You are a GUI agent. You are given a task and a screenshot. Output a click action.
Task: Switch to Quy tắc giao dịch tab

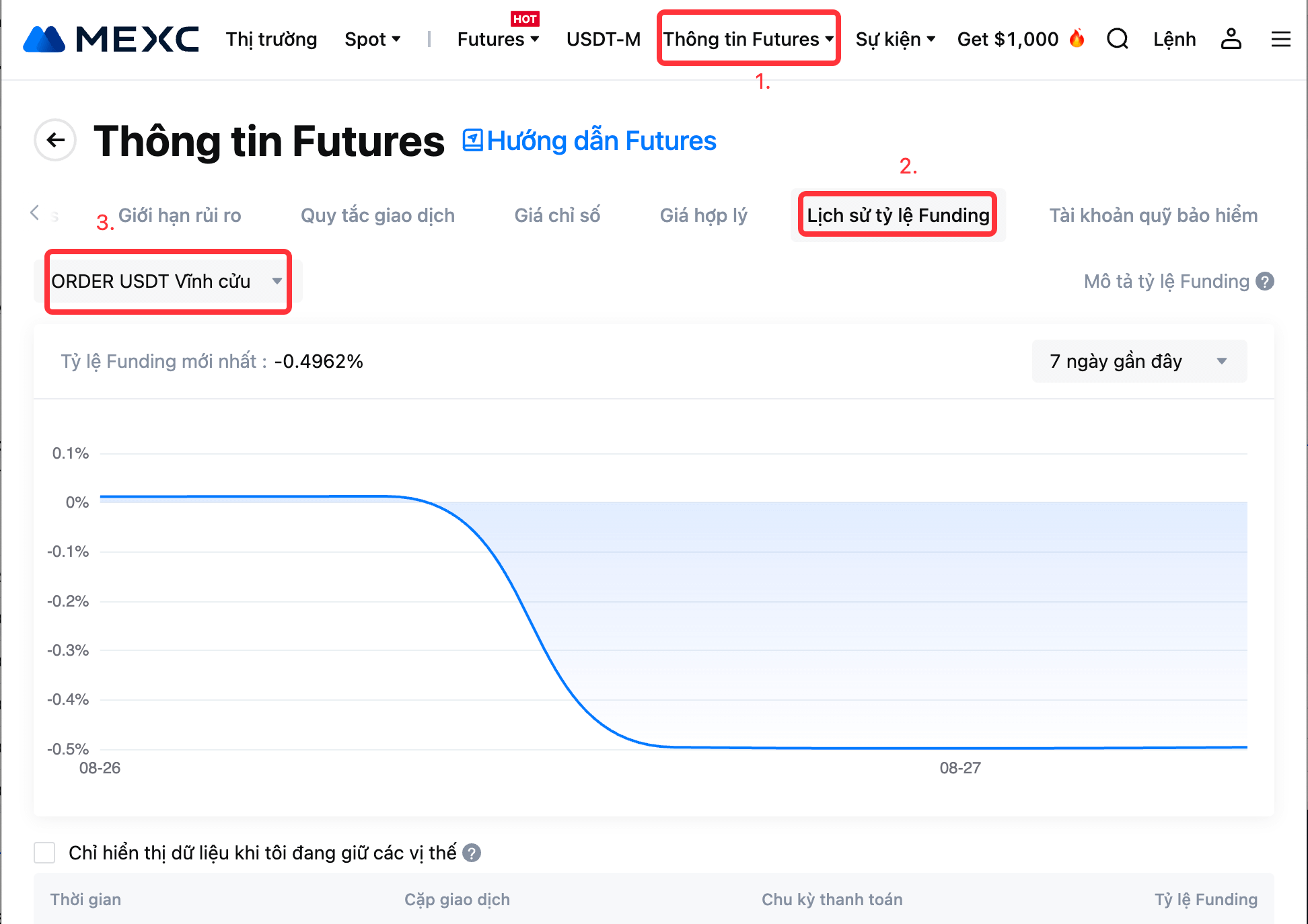click(377, 215)
